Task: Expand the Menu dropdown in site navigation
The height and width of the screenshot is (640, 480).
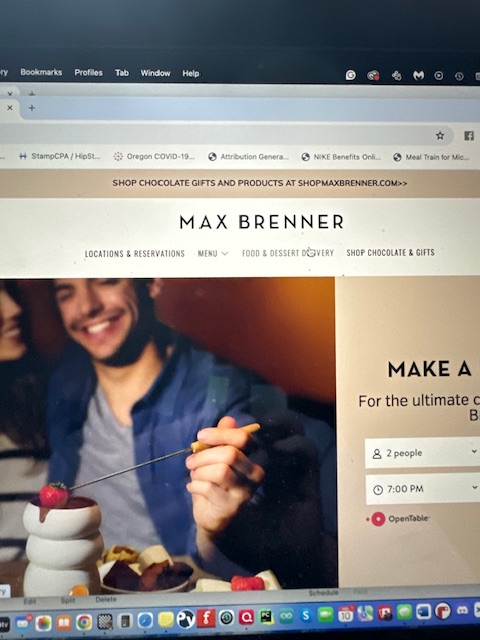Action: pyautogui.click(x=213, y=253)
